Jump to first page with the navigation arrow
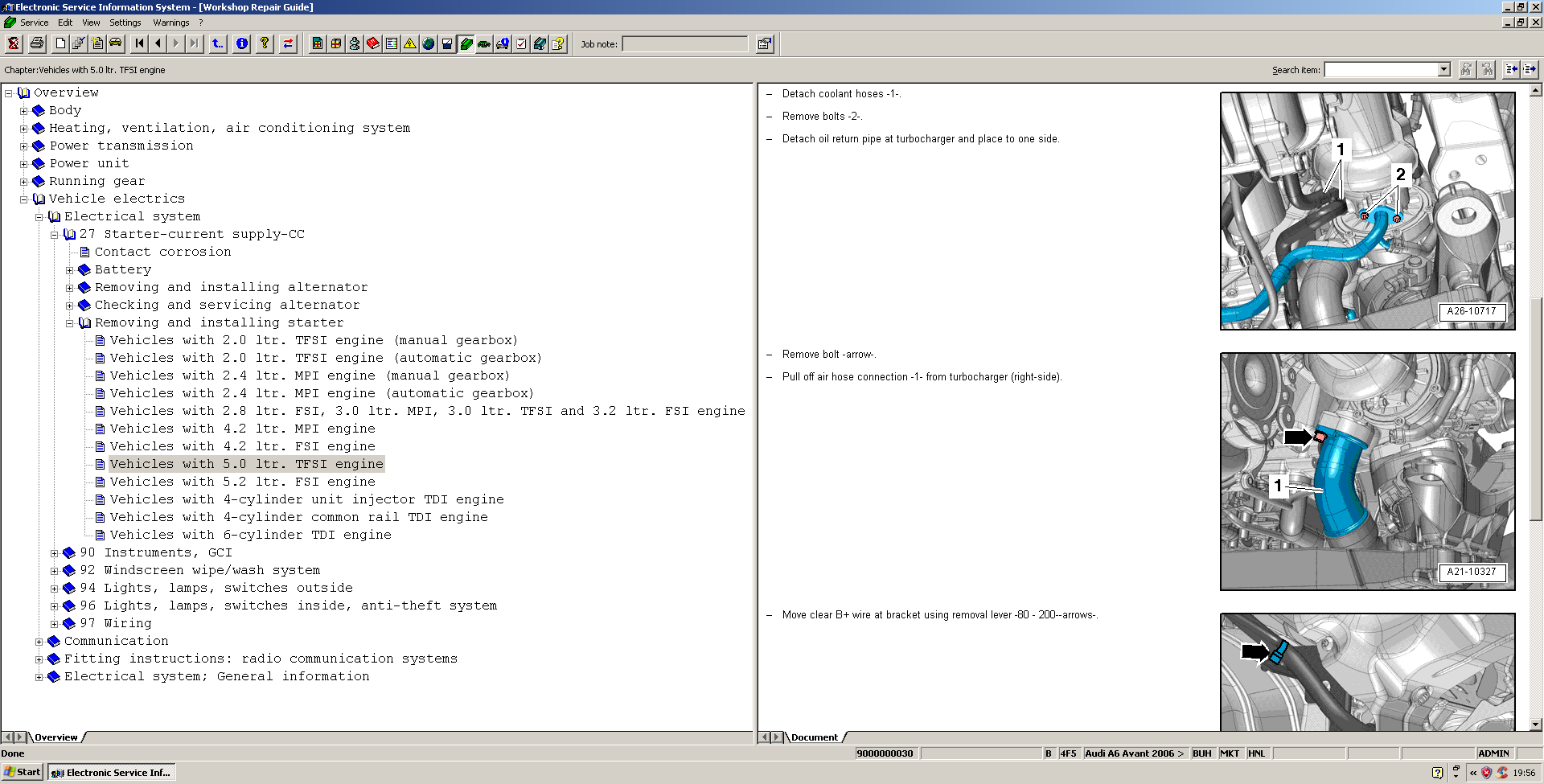 tap(139, 43)
